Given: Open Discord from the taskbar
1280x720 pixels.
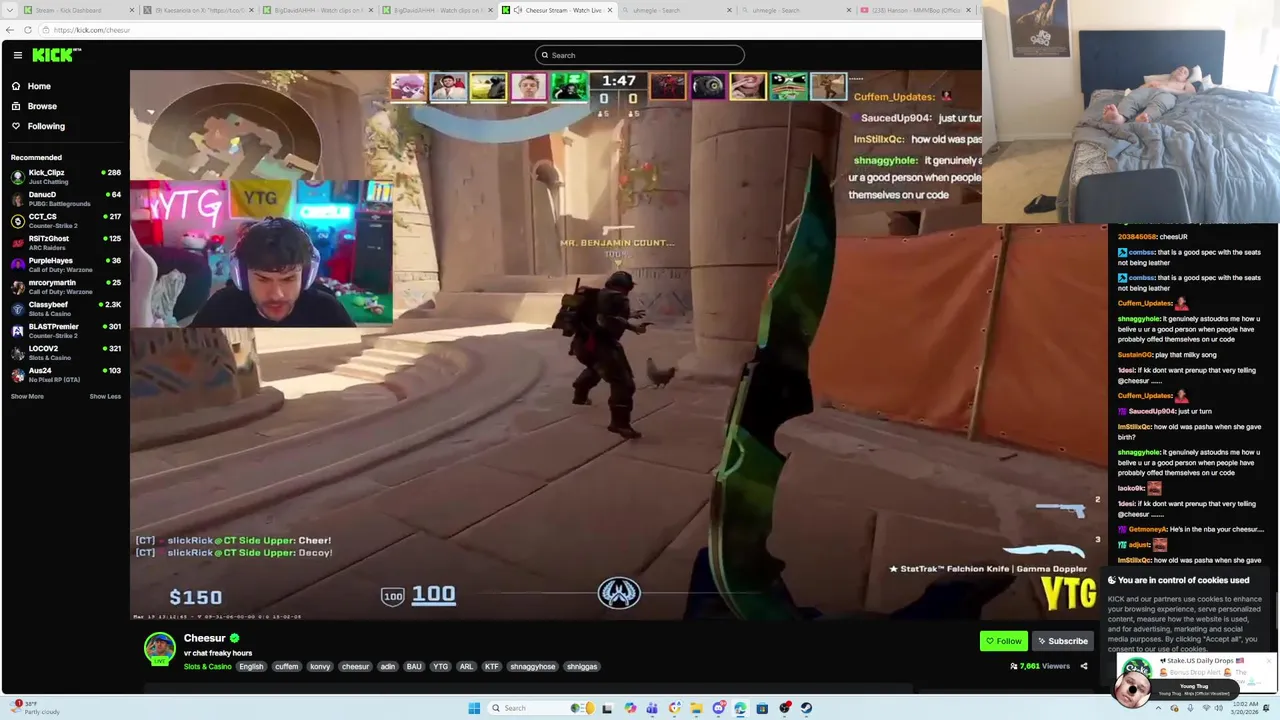Looking at the screenshot, I should point(718,708).
